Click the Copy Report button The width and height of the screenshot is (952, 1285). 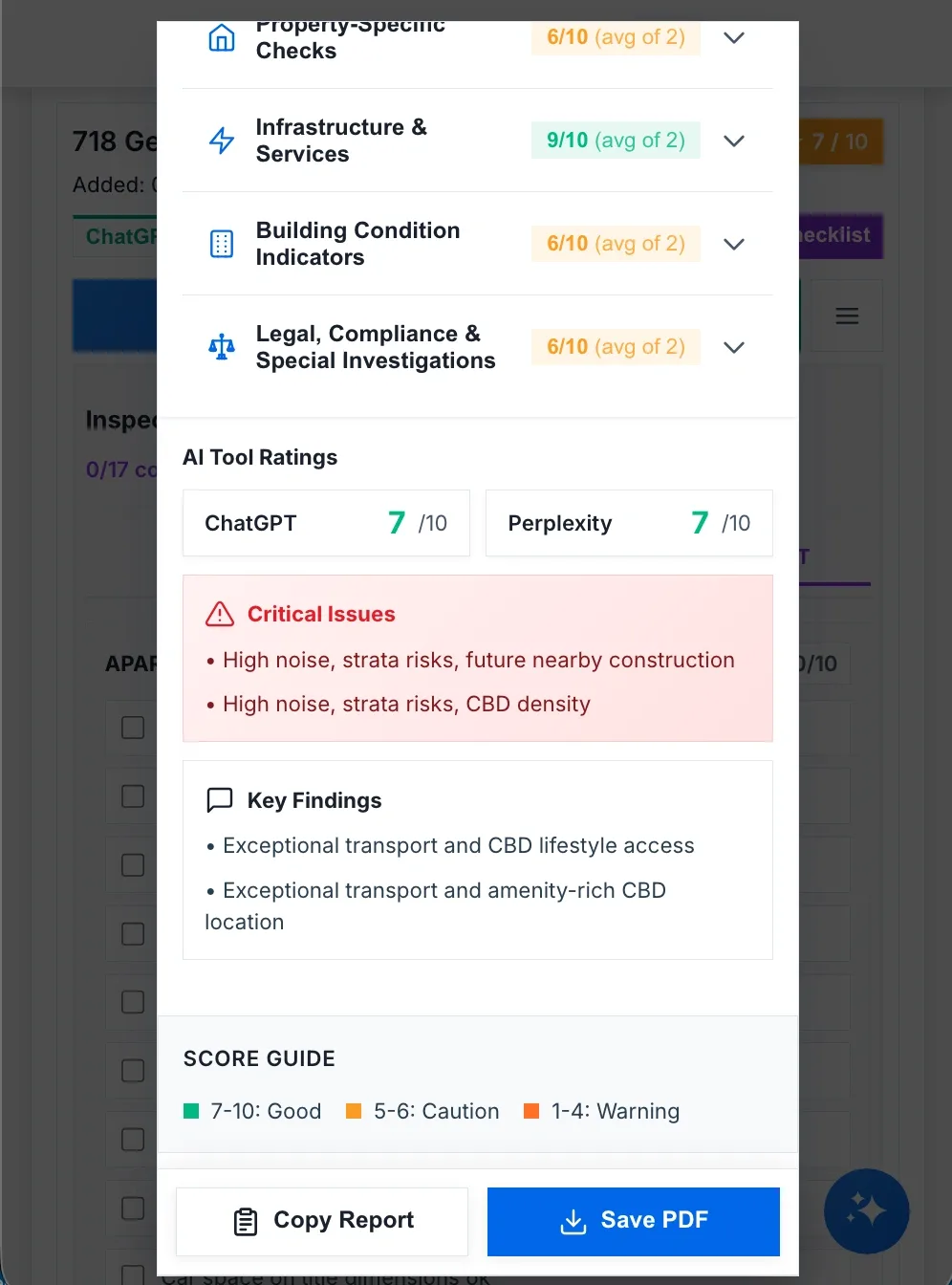point(322,1221)
